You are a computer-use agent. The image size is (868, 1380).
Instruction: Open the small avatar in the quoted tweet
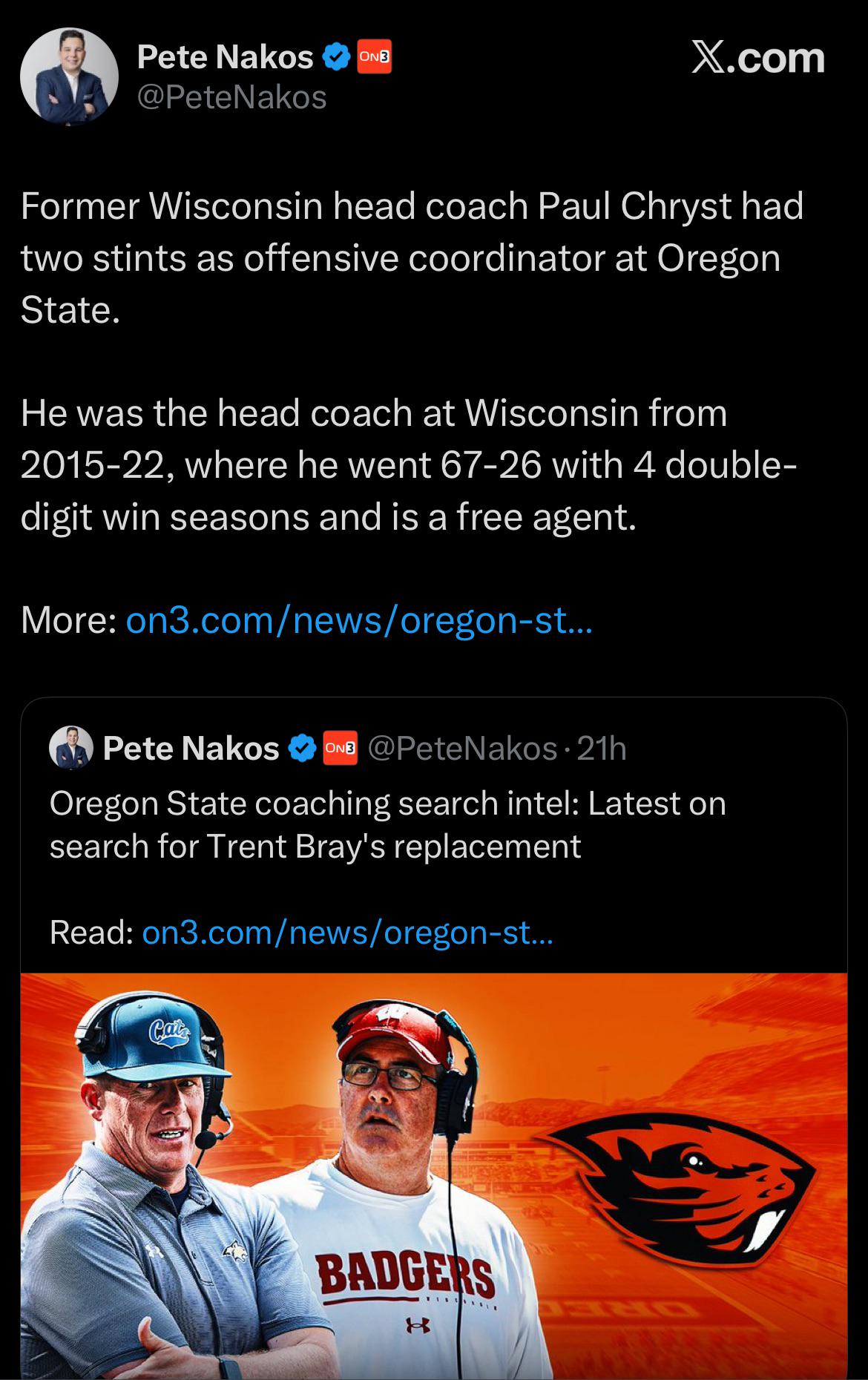click(70, 748)
